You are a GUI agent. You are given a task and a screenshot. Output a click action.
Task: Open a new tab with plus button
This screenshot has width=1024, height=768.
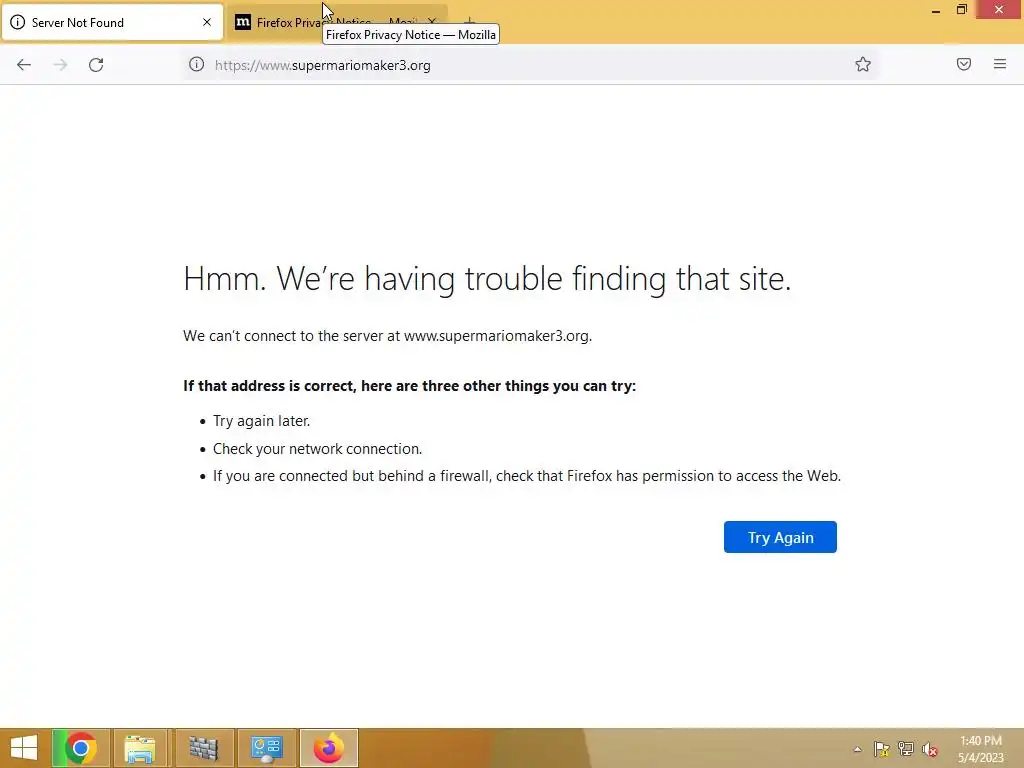[x=470, y=22]
